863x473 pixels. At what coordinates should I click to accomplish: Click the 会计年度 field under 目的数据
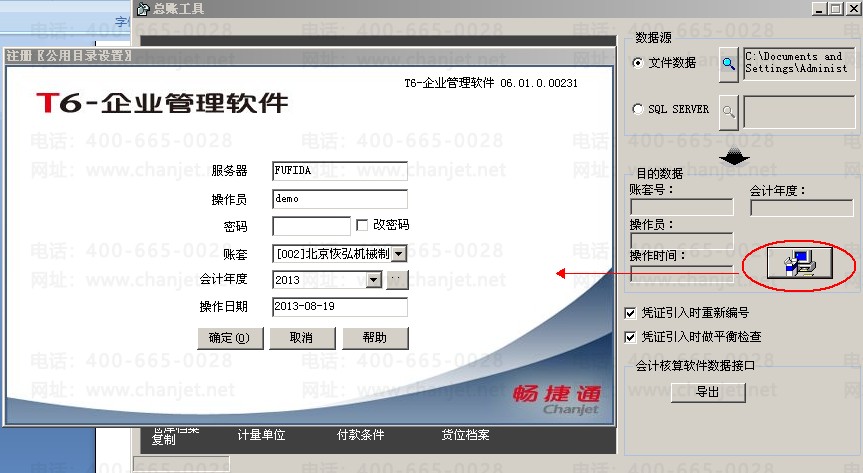pyautogui.click(x=801, y=208)
